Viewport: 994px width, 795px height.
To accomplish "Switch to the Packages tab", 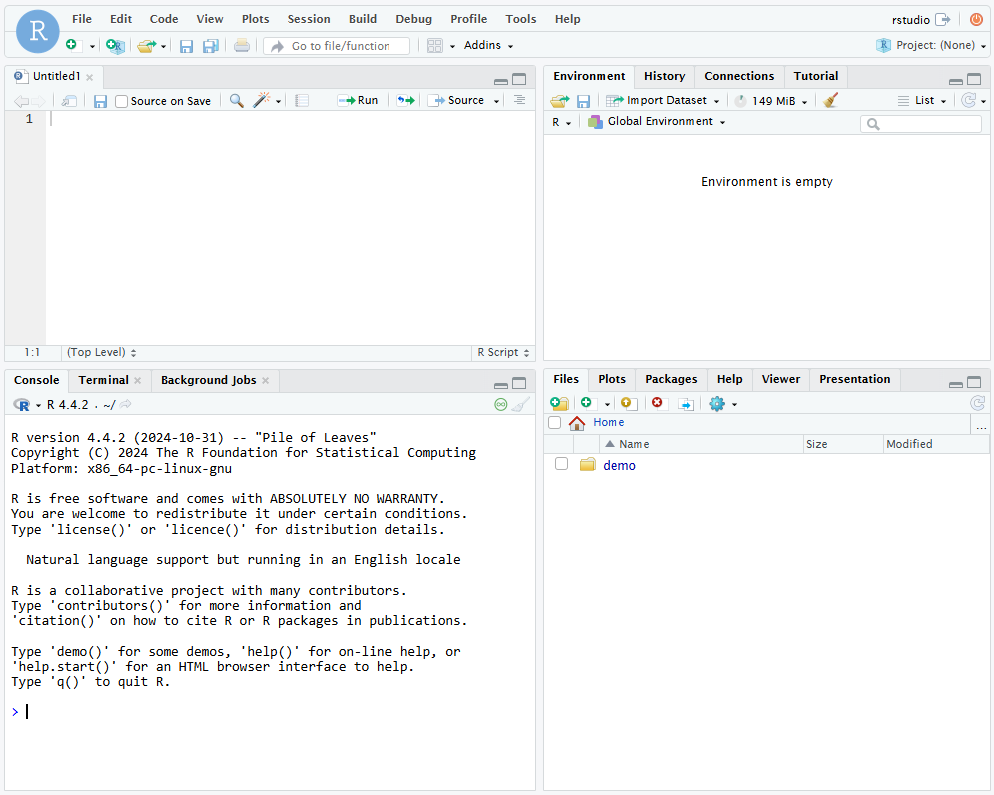I will tap(671, 379).
